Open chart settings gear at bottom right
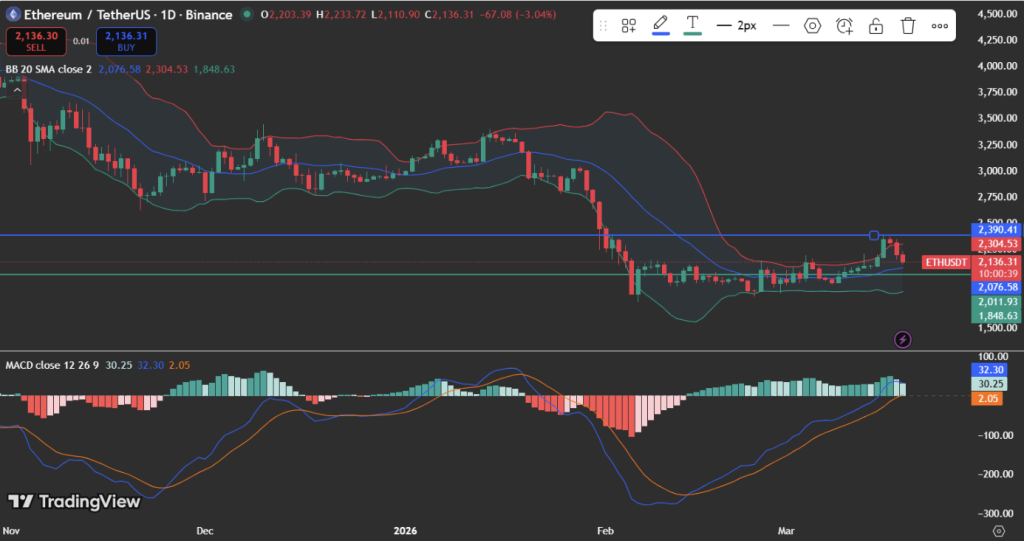The image size is (1024, 541). tap(997, 530)
